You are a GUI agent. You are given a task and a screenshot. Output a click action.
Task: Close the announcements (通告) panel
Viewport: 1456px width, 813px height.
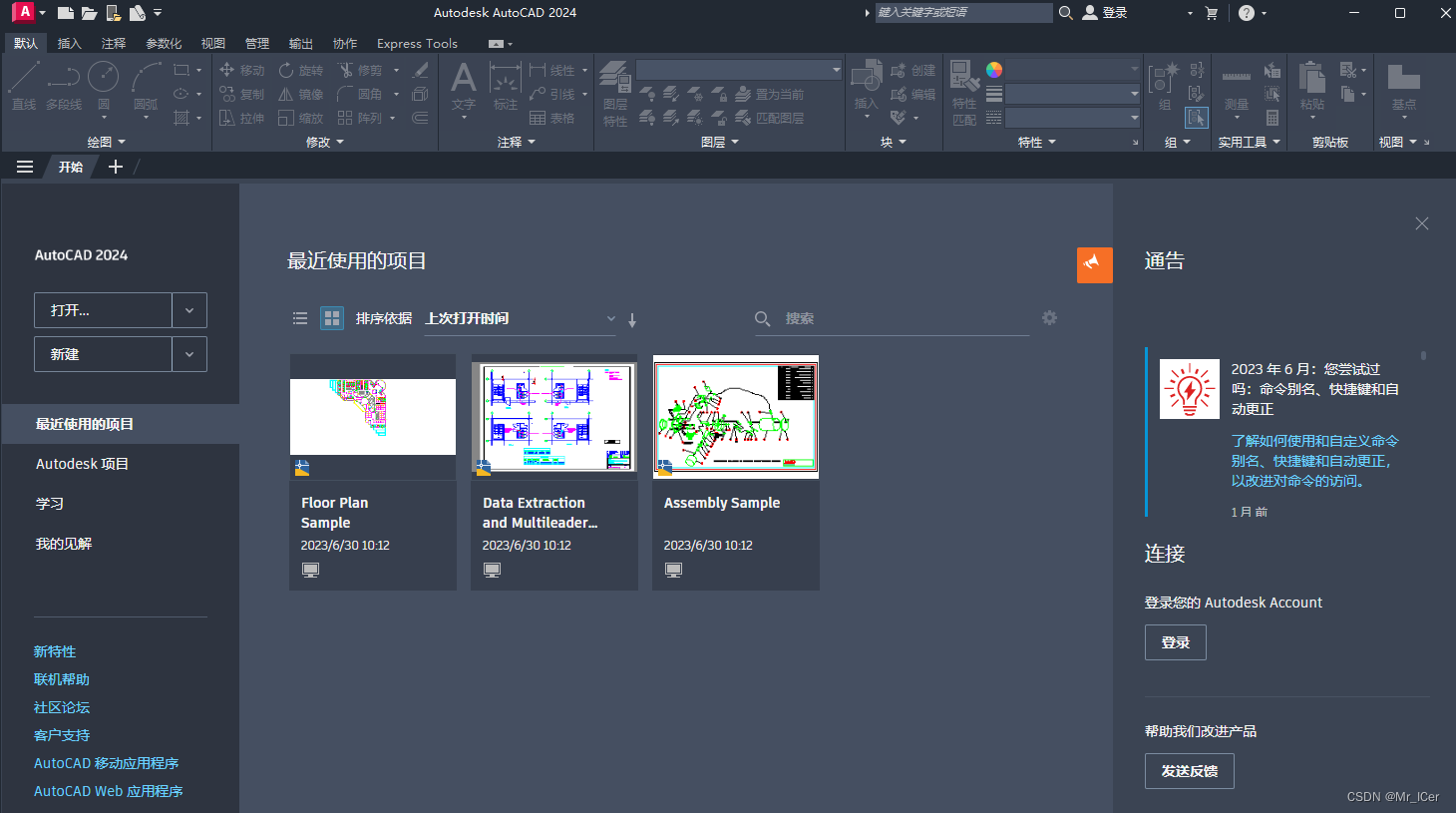(1422, 223)
